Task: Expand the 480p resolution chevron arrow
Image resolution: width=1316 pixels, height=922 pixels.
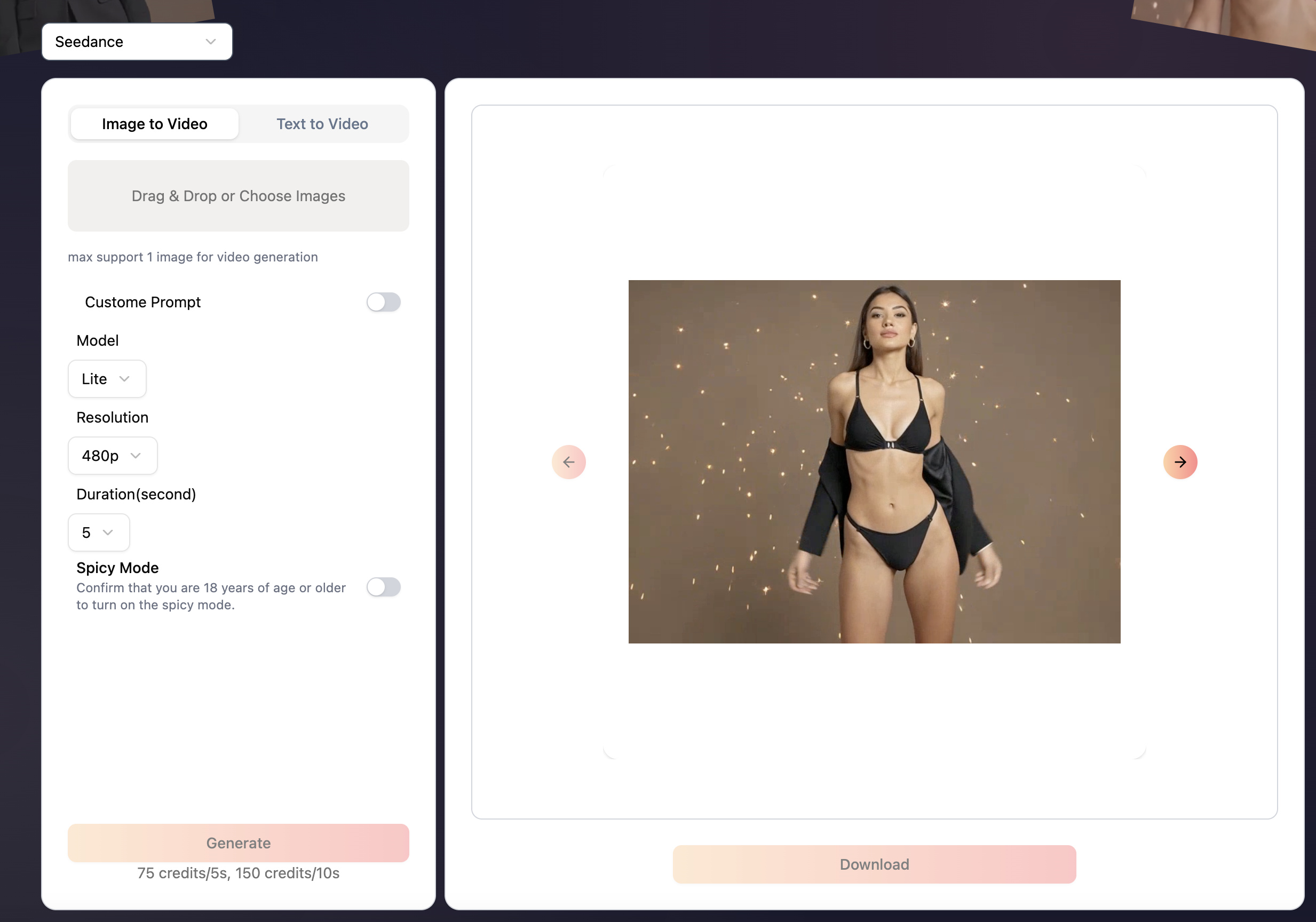Action: (x=136, y=456)
